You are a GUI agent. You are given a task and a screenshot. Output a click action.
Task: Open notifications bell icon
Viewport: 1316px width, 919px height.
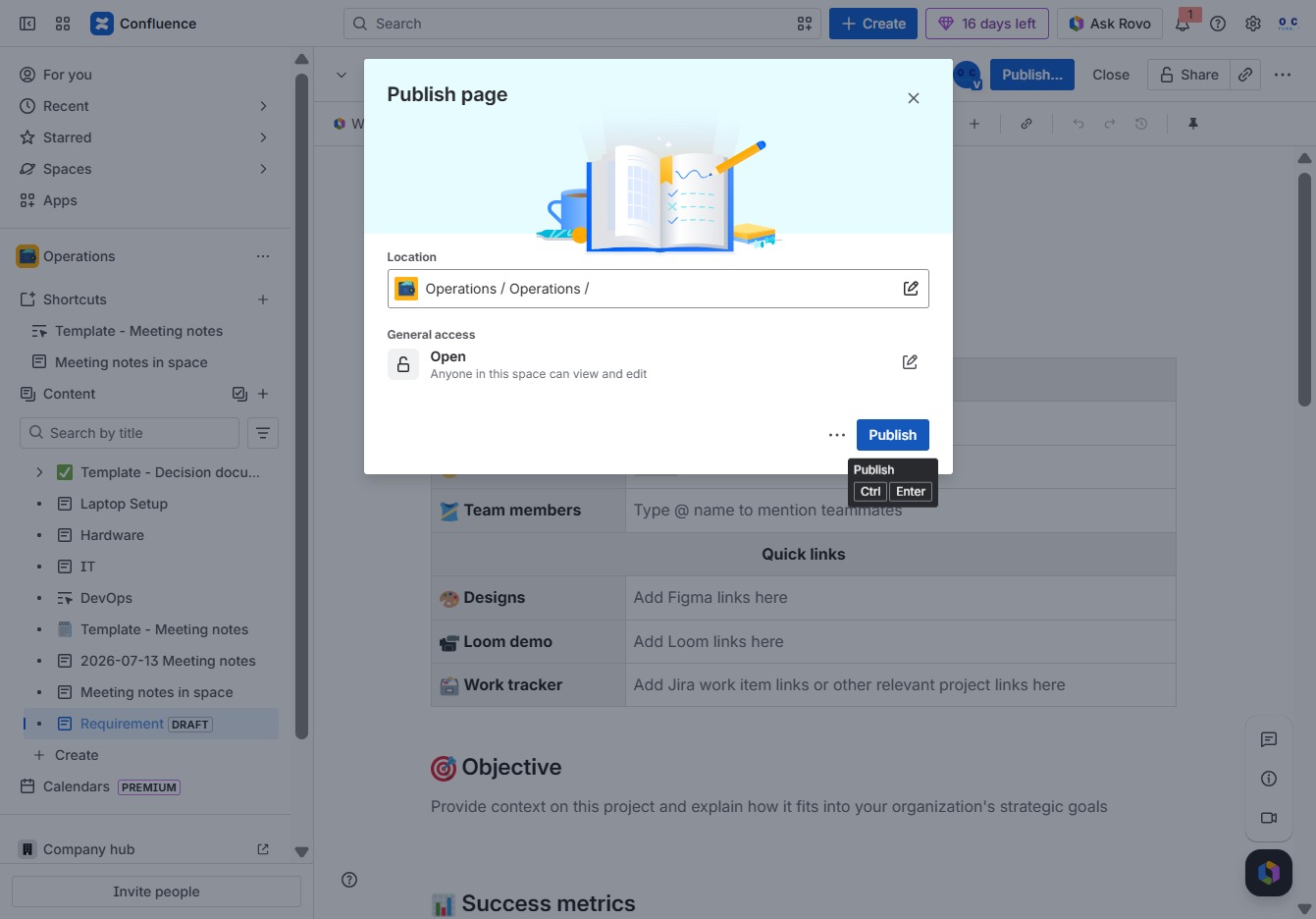click(1183, 24)
